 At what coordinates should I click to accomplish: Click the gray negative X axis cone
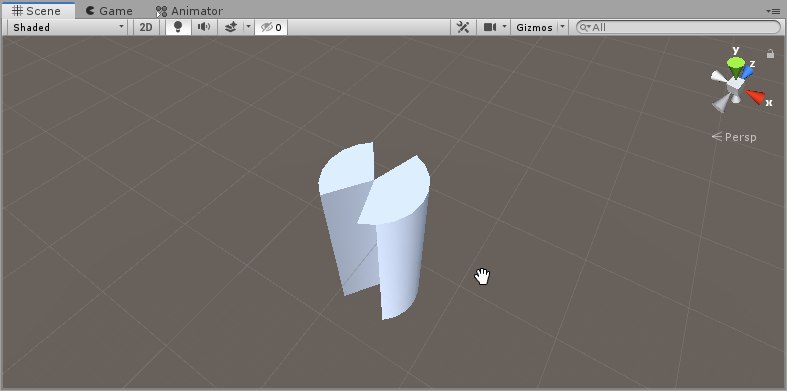(x=718, y=76)
